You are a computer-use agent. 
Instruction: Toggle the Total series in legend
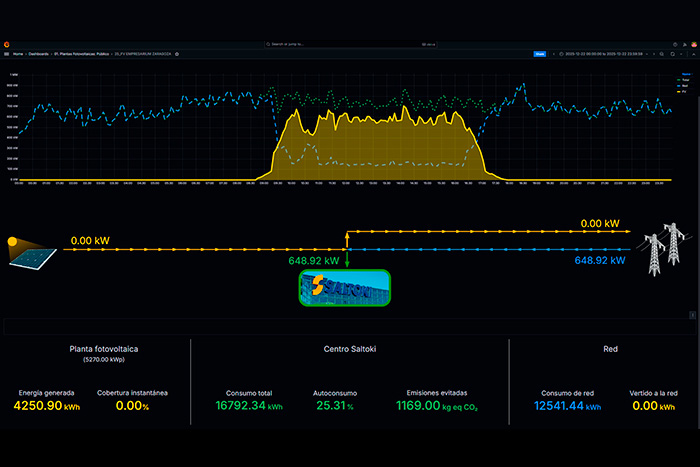click(x=686, y=82)
